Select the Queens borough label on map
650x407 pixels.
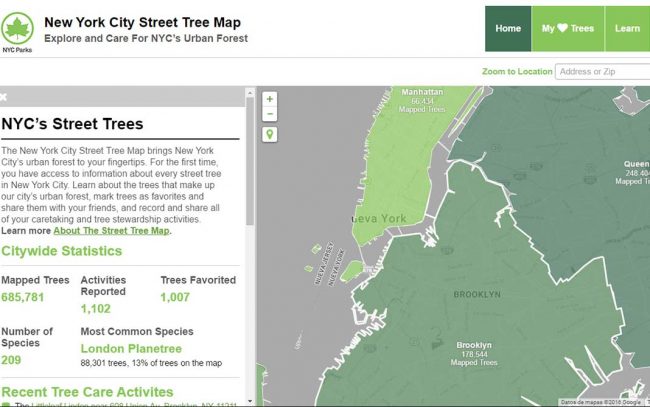click(x=633, y=173)
